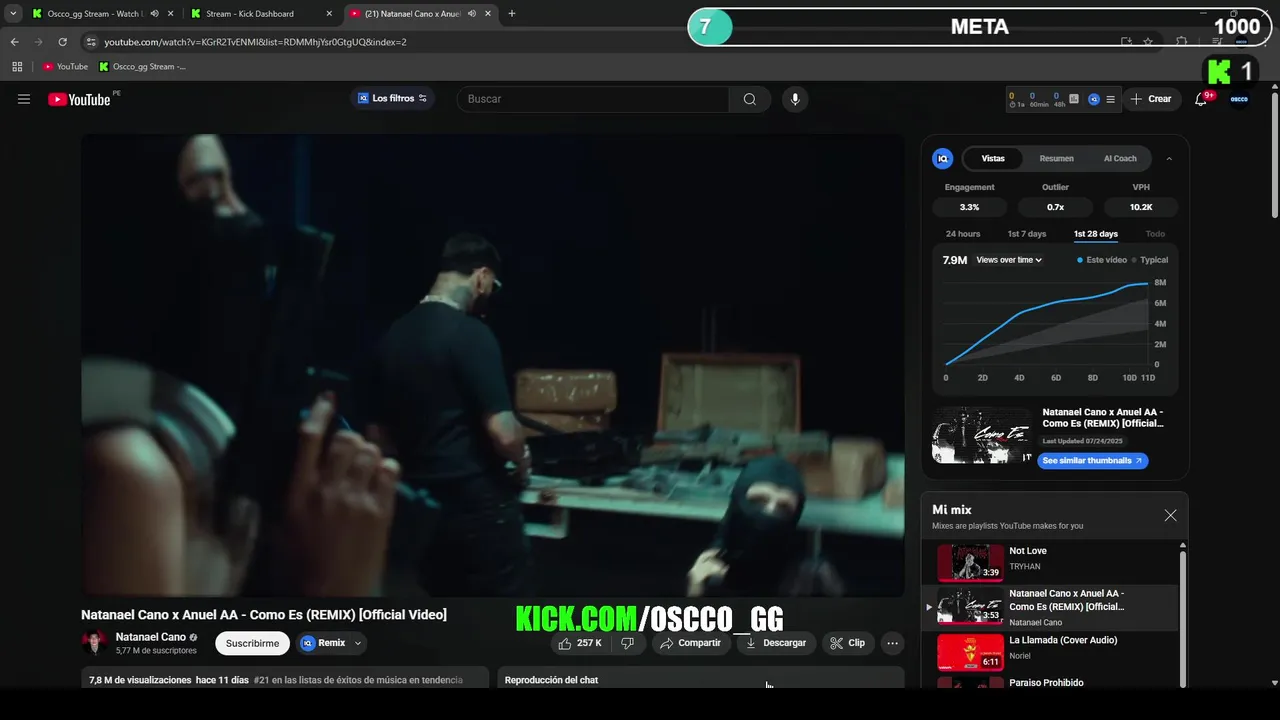Switch to the Resumen tab
1280x720 pixels.
[1056, 158]
